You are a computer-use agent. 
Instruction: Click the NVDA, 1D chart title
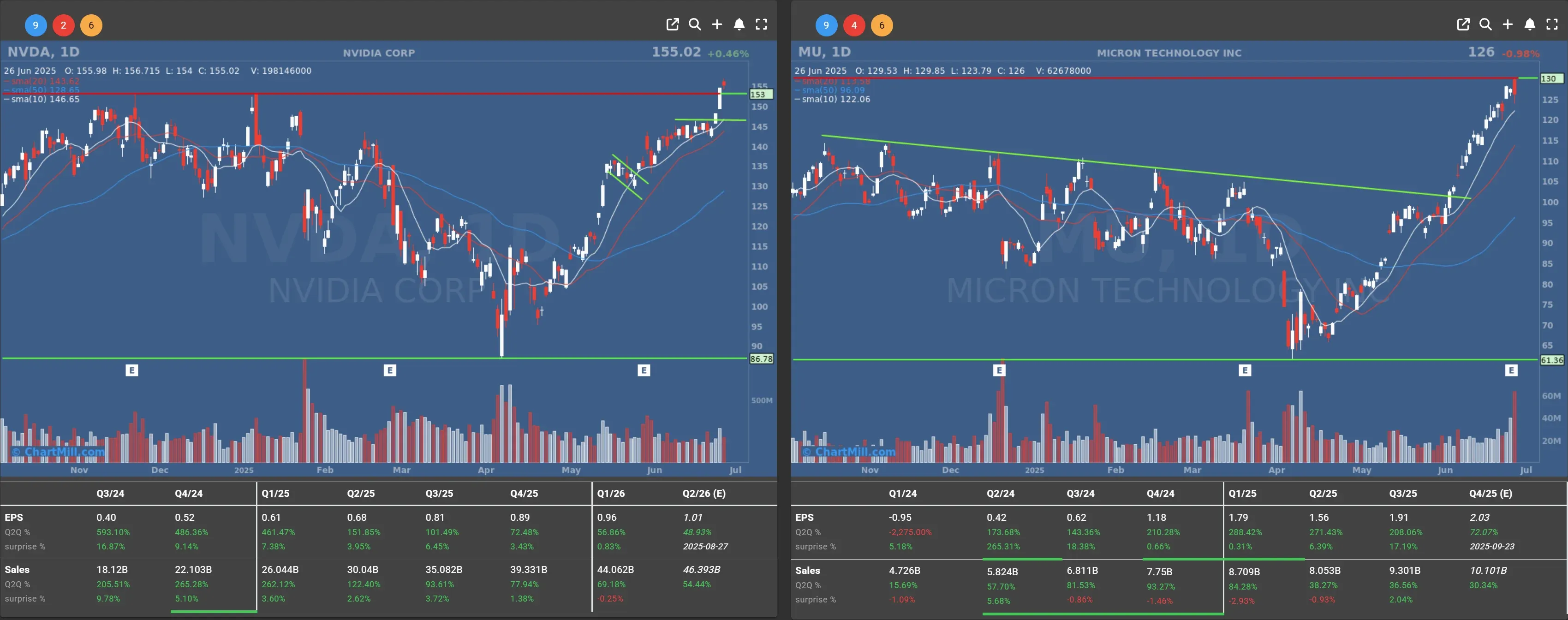click(x=43, y=52)
